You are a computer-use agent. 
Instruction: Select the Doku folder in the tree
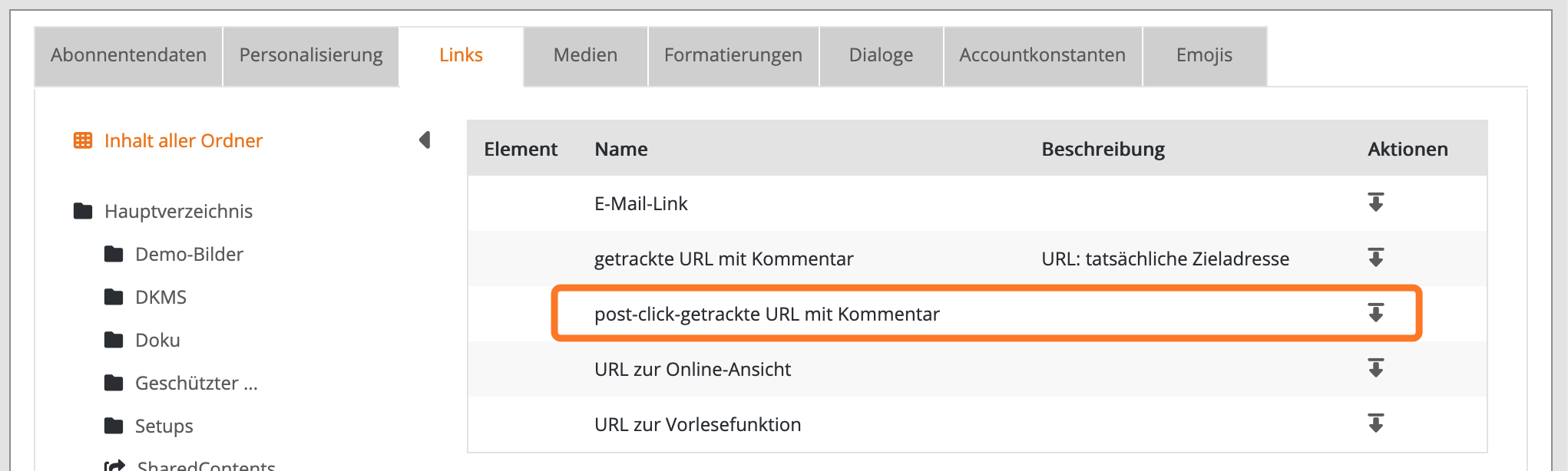[157, 340]
